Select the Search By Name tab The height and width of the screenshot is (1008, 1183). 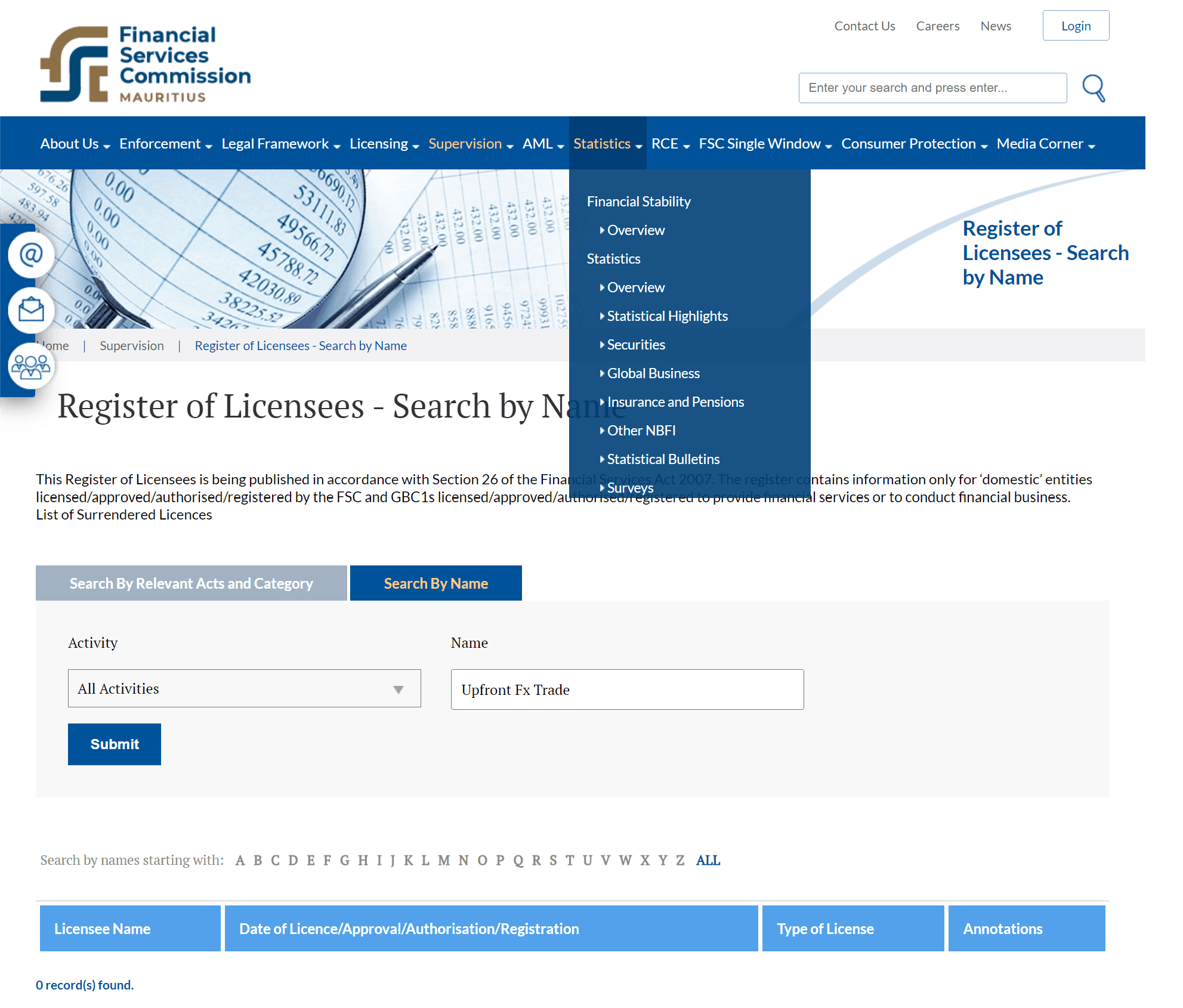pos(436,582)
